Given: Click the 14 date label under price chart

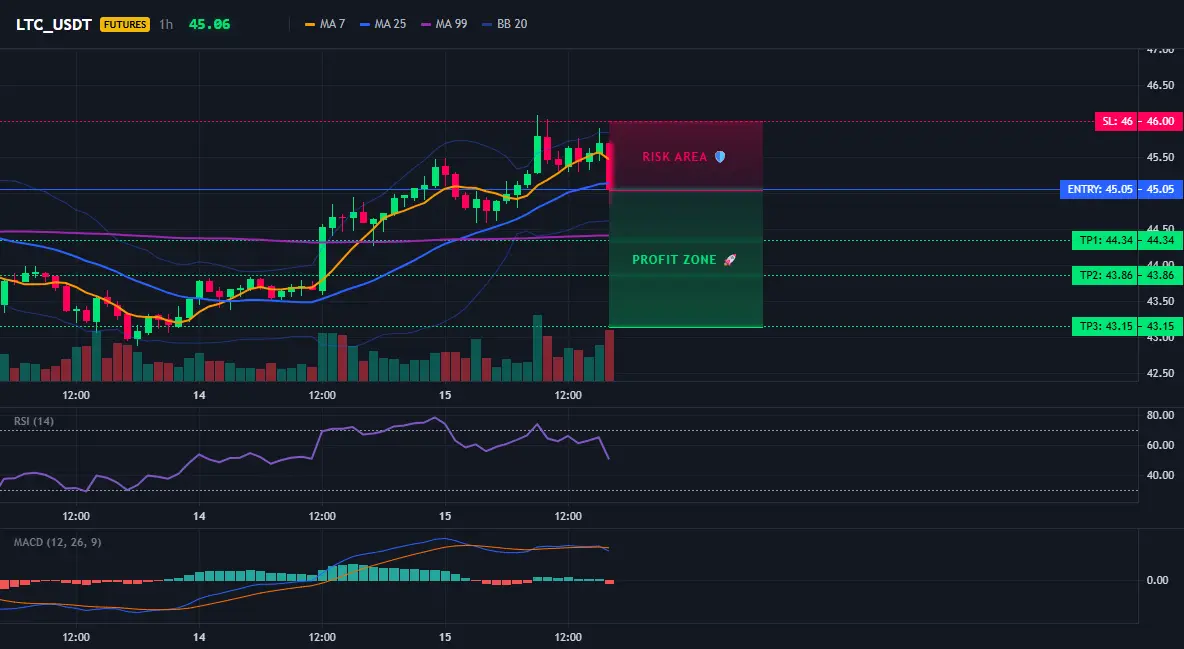Looking at the screenshot, I should click(199, 395).
